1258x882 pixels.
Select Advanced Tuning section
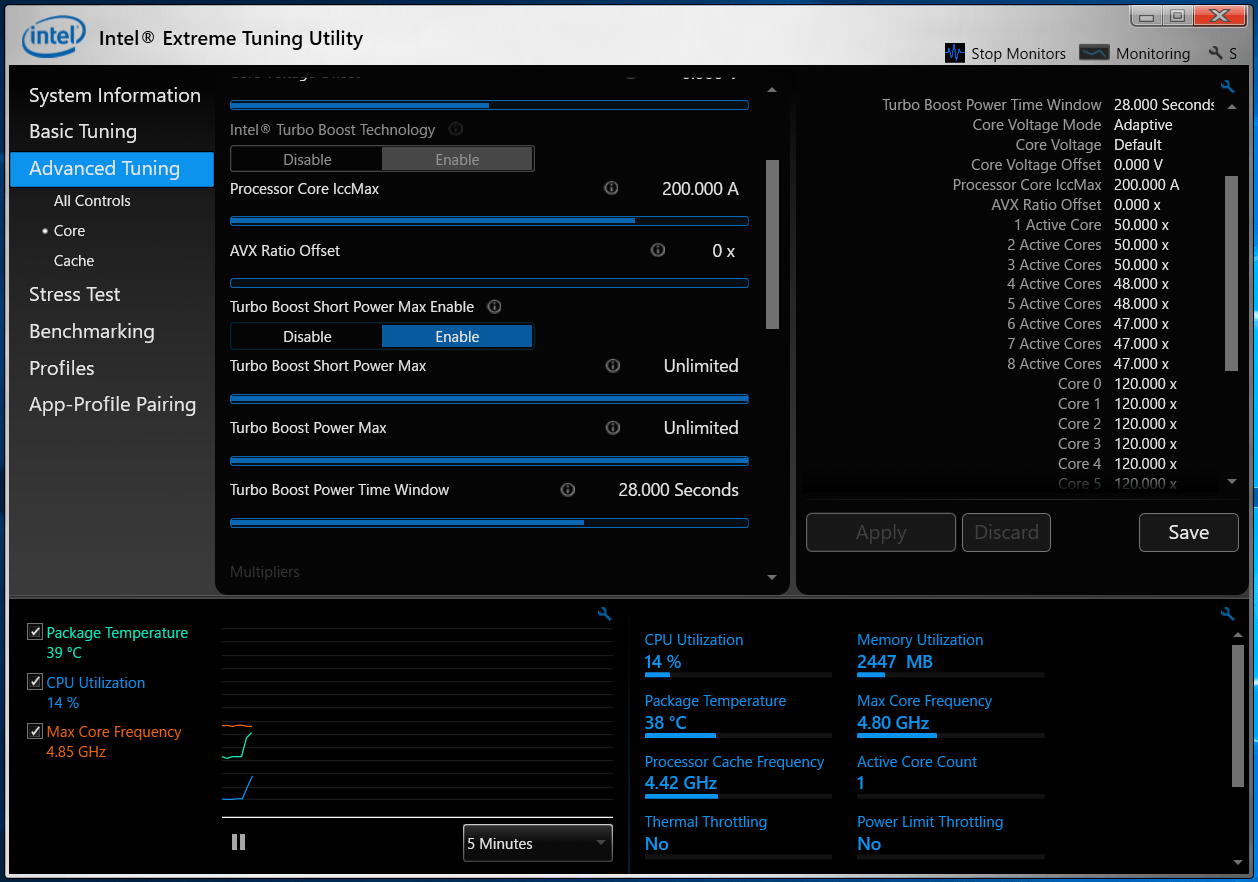point(112,168)
